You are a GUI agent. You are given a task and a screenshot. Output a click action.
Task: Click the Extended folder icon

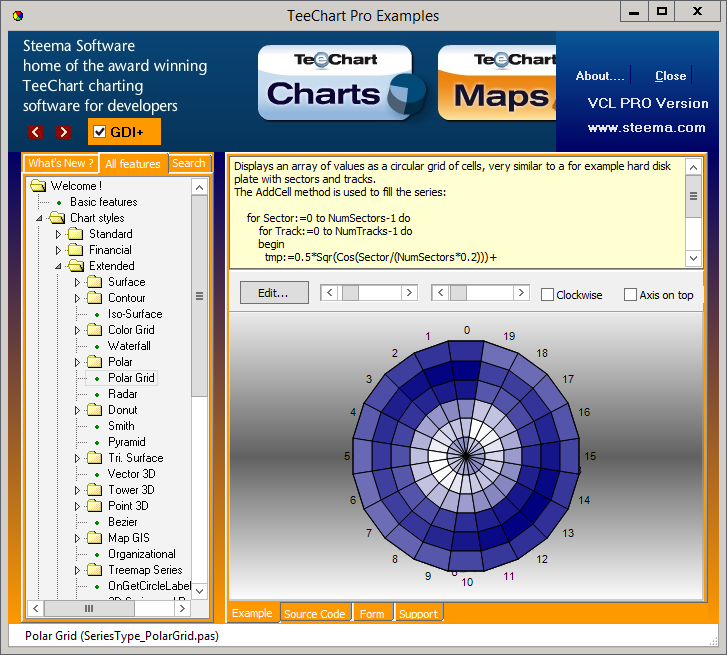click(77, 266)
